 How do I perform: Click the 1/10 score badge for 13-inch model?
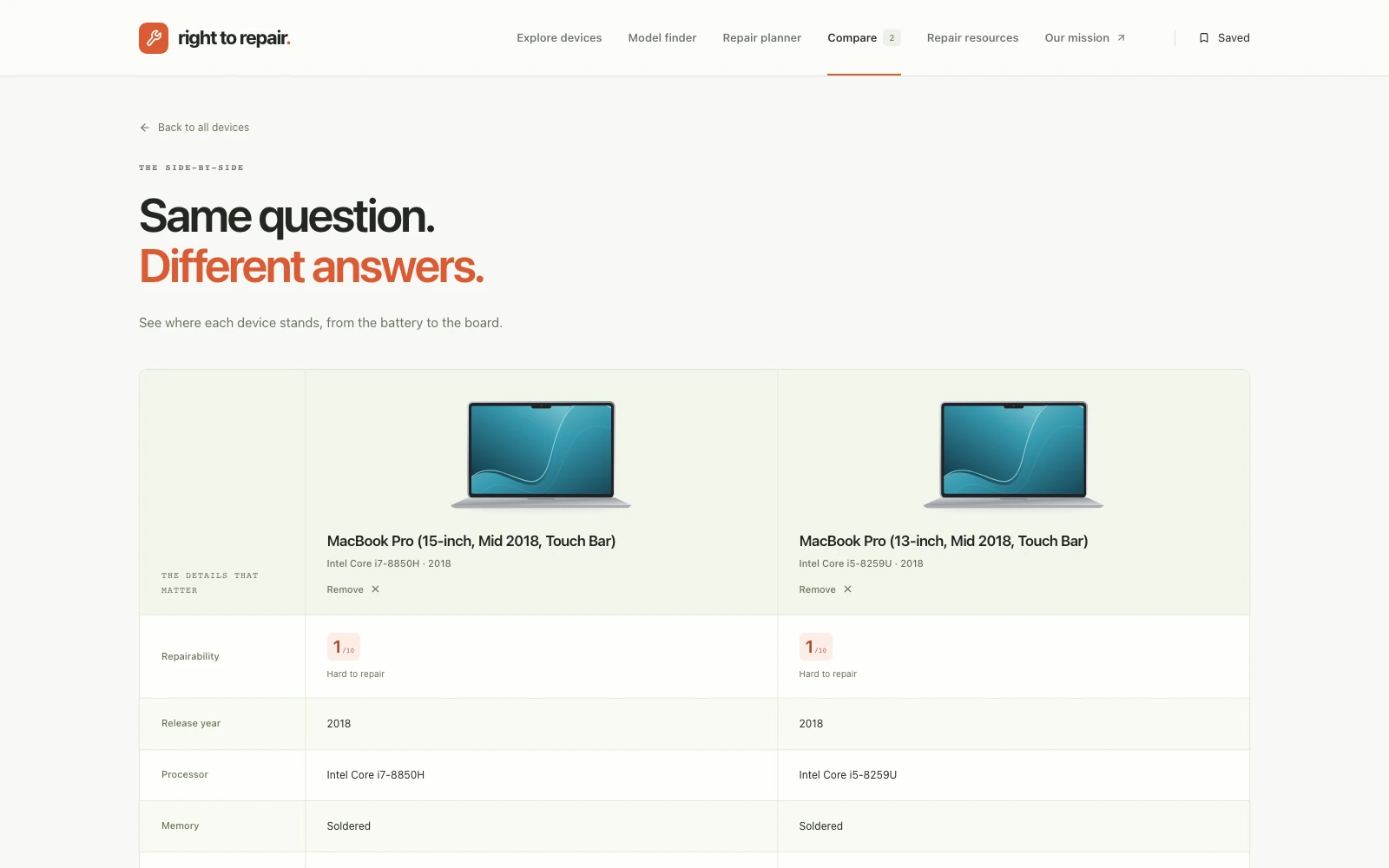(x=816, y=647)
